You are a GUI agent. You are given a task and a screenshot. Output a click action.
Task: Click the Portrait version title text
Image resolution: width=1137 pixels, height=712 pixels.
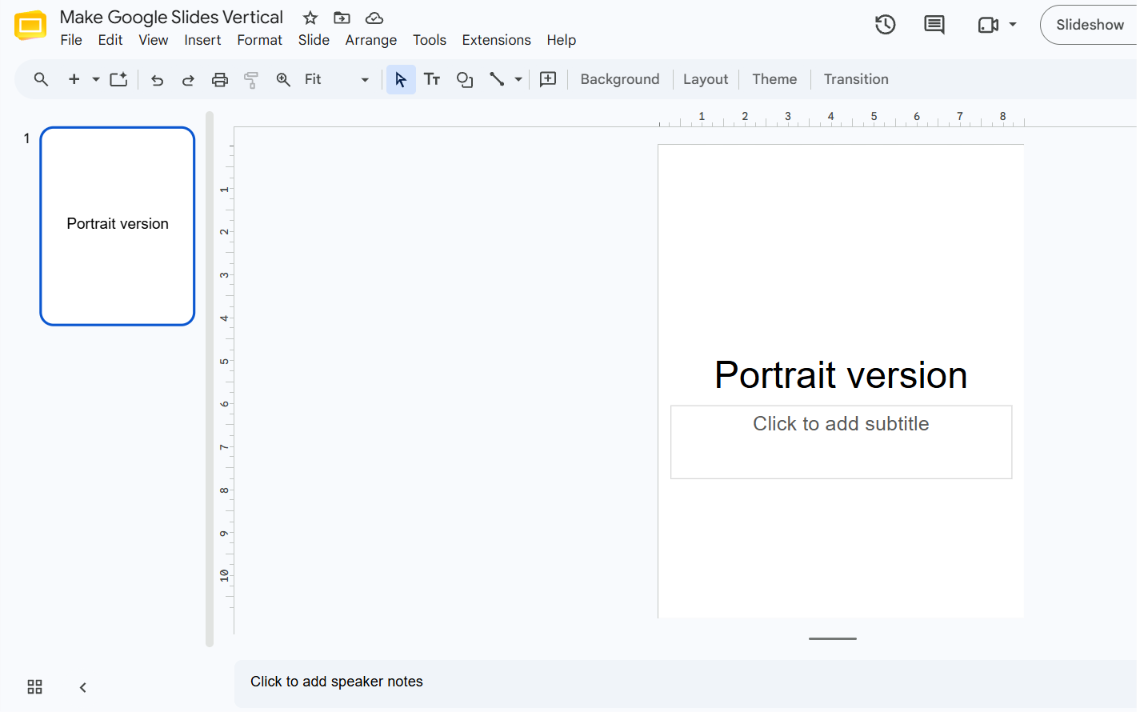(841, 375)
